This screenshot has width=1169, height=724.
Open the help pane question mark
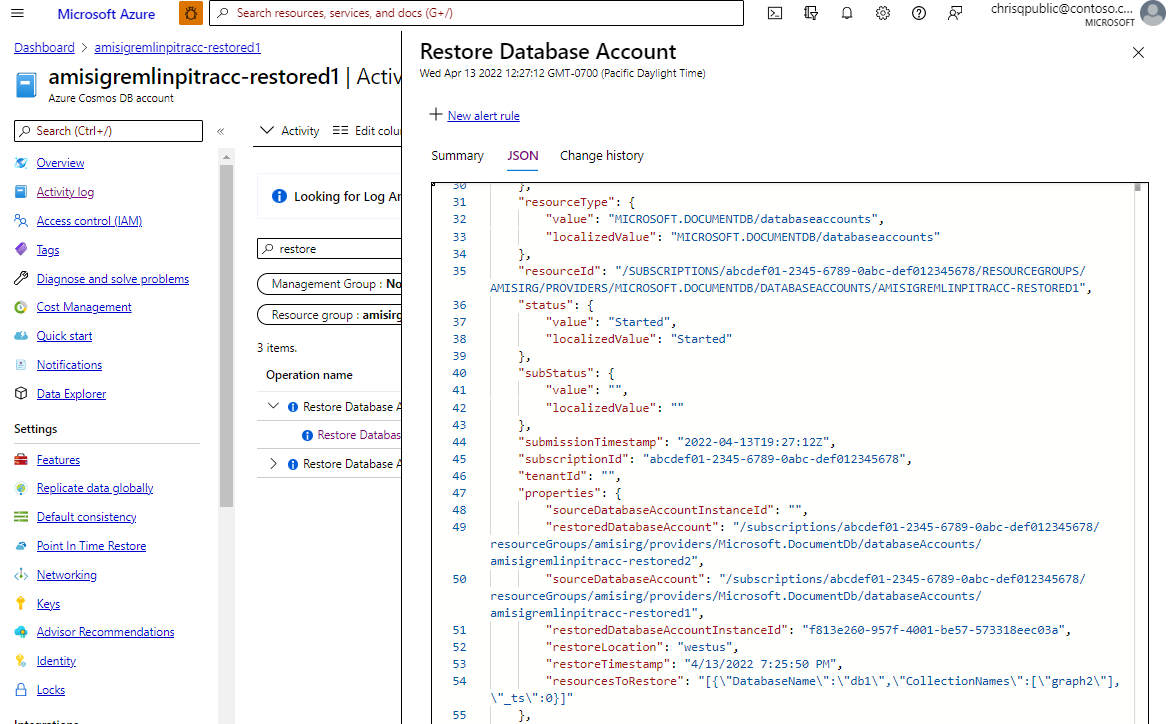(918, 13)
